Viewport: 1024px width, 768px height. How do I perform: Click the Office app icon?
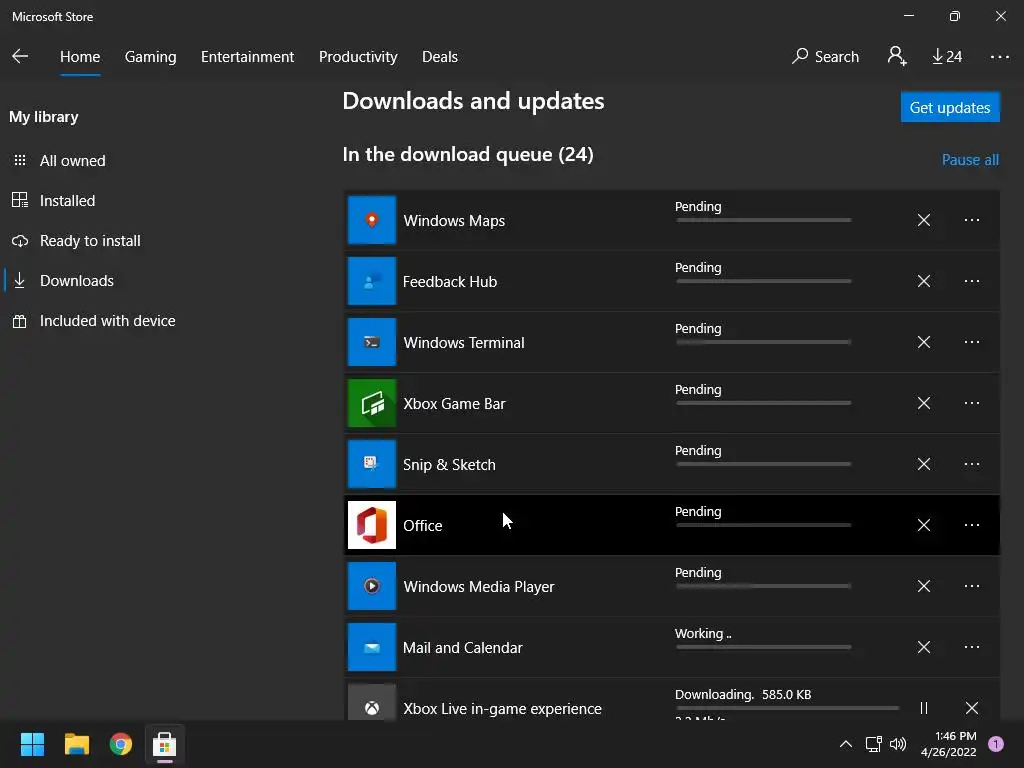(x=372, y=525)
